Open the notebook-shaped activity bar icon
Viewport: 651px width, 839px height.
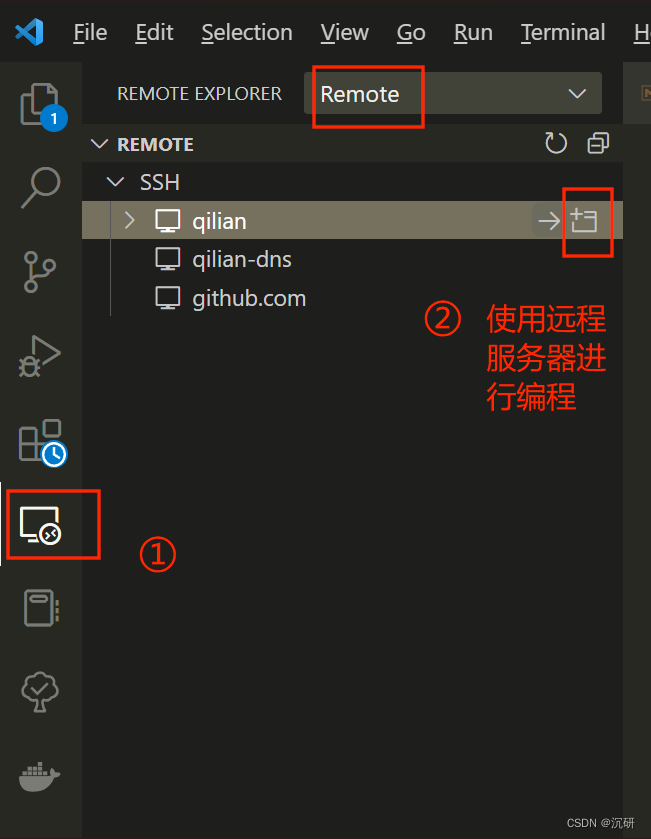41,608
